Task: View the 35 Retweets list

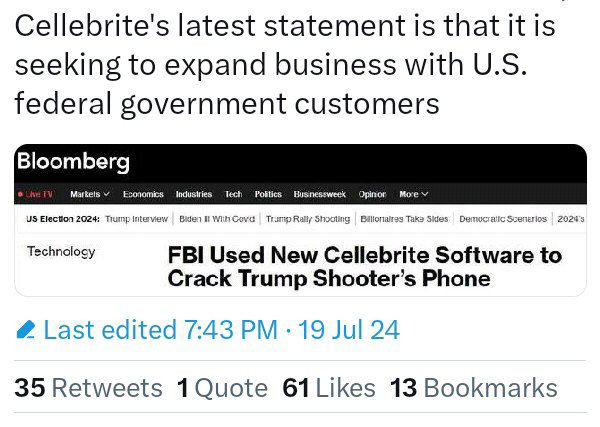Action: coord(88,388)
